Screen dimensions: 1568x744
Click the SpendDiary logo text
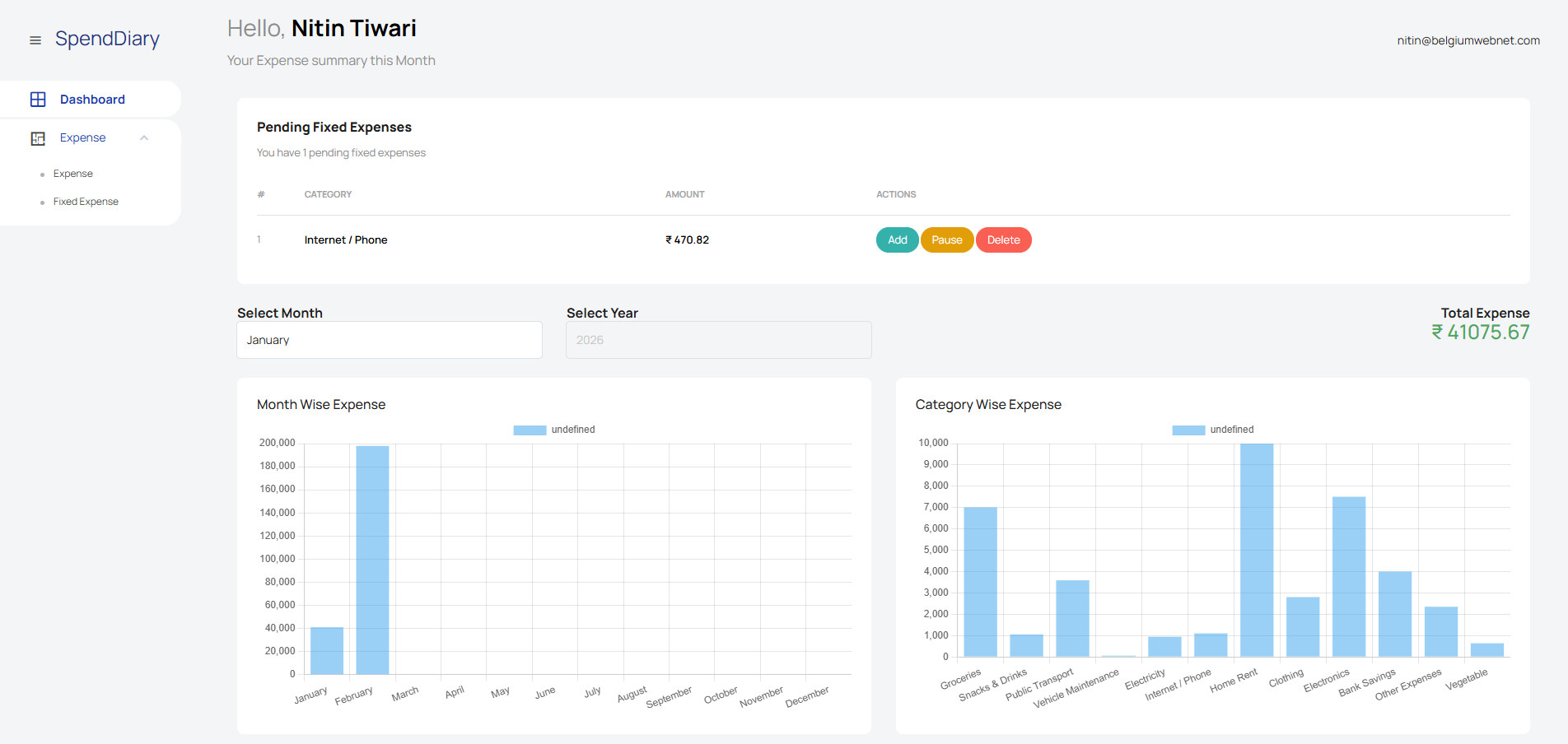pos(107,39)
